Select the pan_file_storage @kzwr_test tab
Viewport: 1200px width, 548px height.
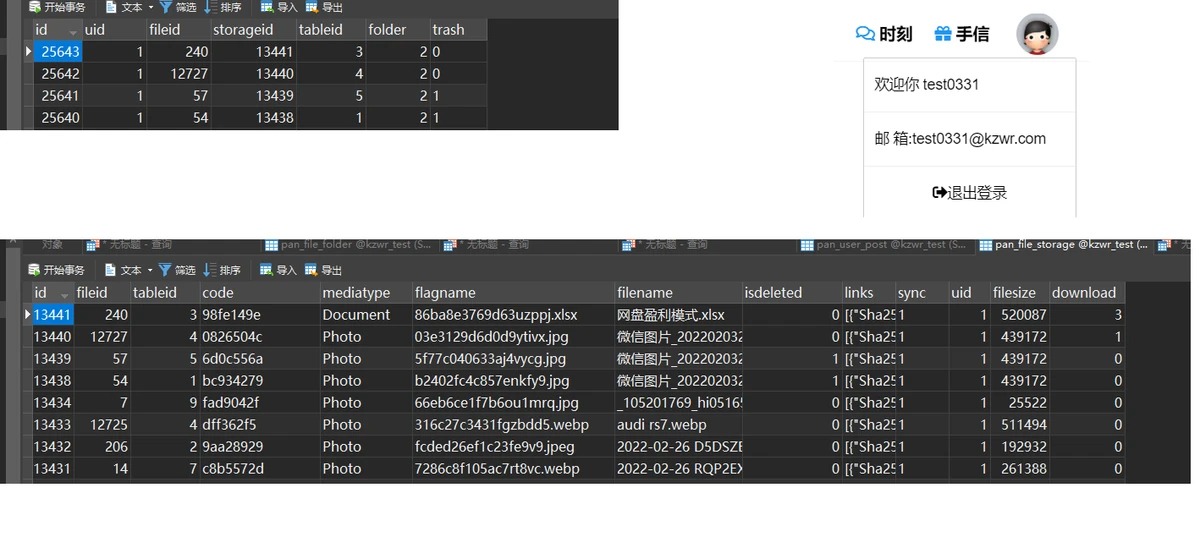1064,245
